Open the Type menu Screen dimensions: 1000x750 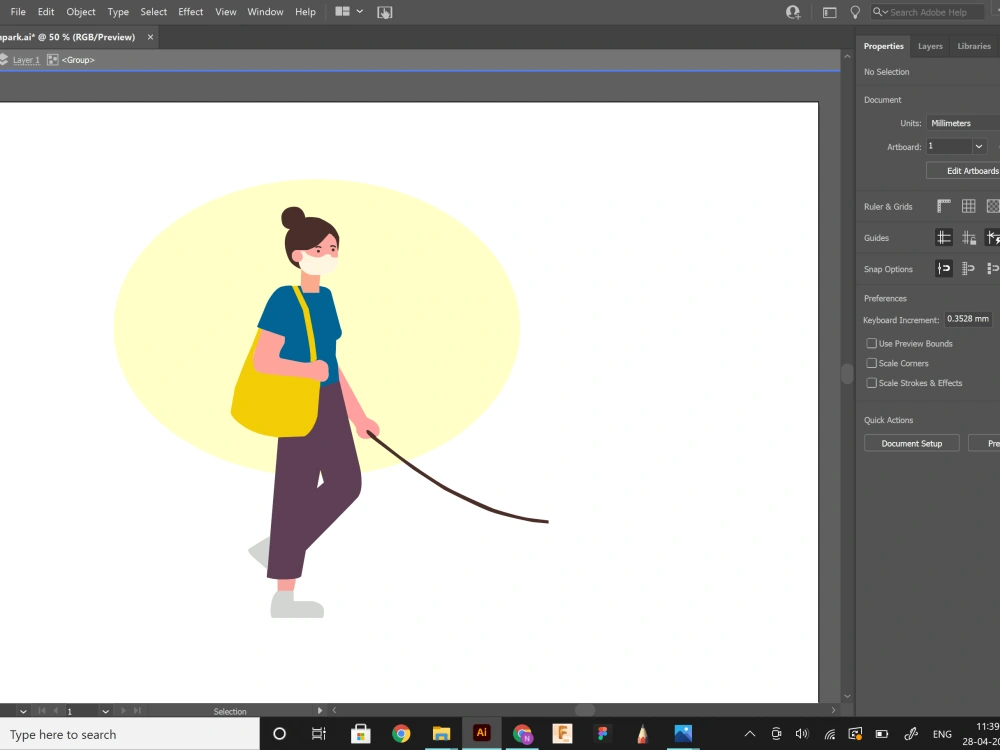point(118,11)
